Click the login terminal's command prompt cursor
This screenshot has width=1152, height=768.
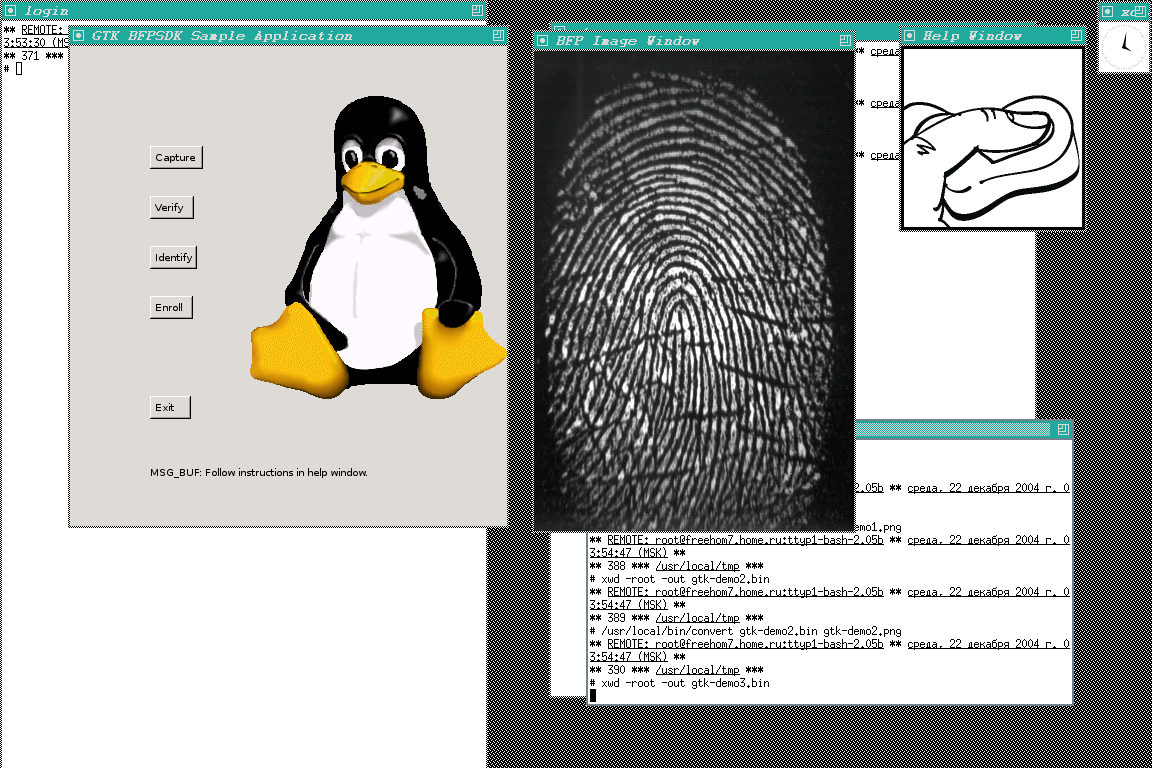[19, 68]
